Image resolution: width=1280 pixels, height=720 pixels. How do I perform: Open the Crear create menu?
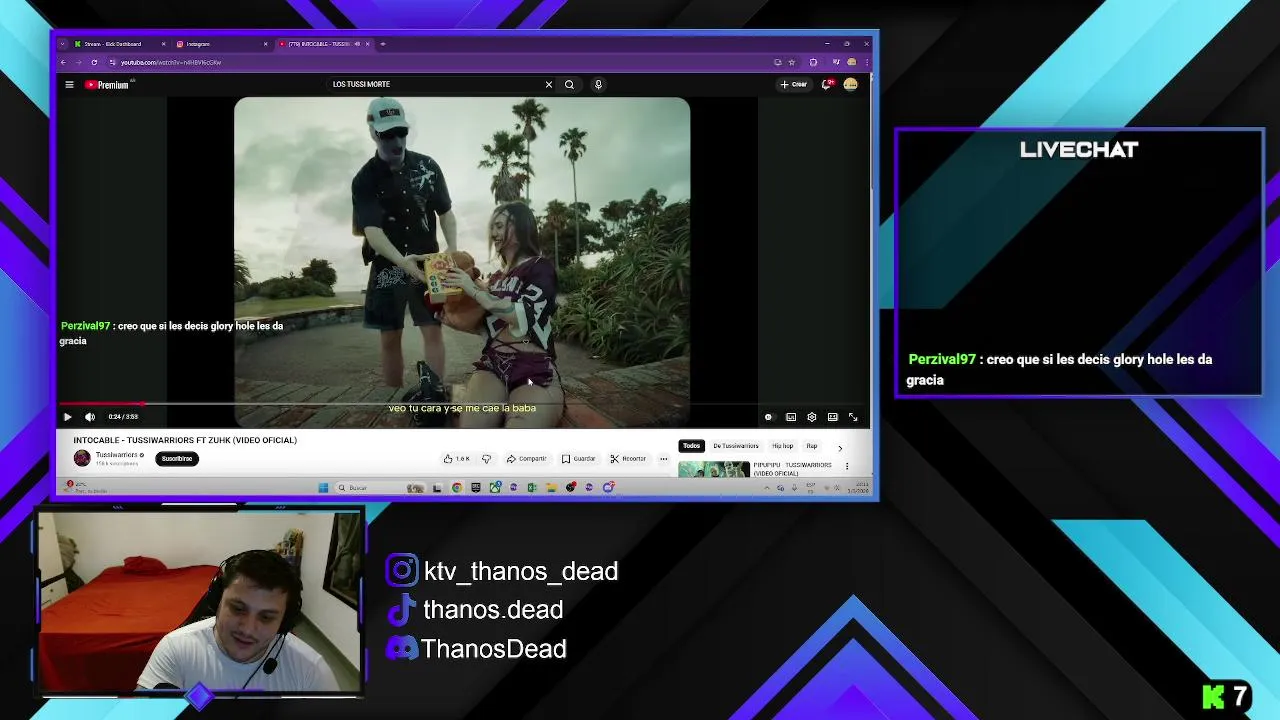(x=794, y=85)
